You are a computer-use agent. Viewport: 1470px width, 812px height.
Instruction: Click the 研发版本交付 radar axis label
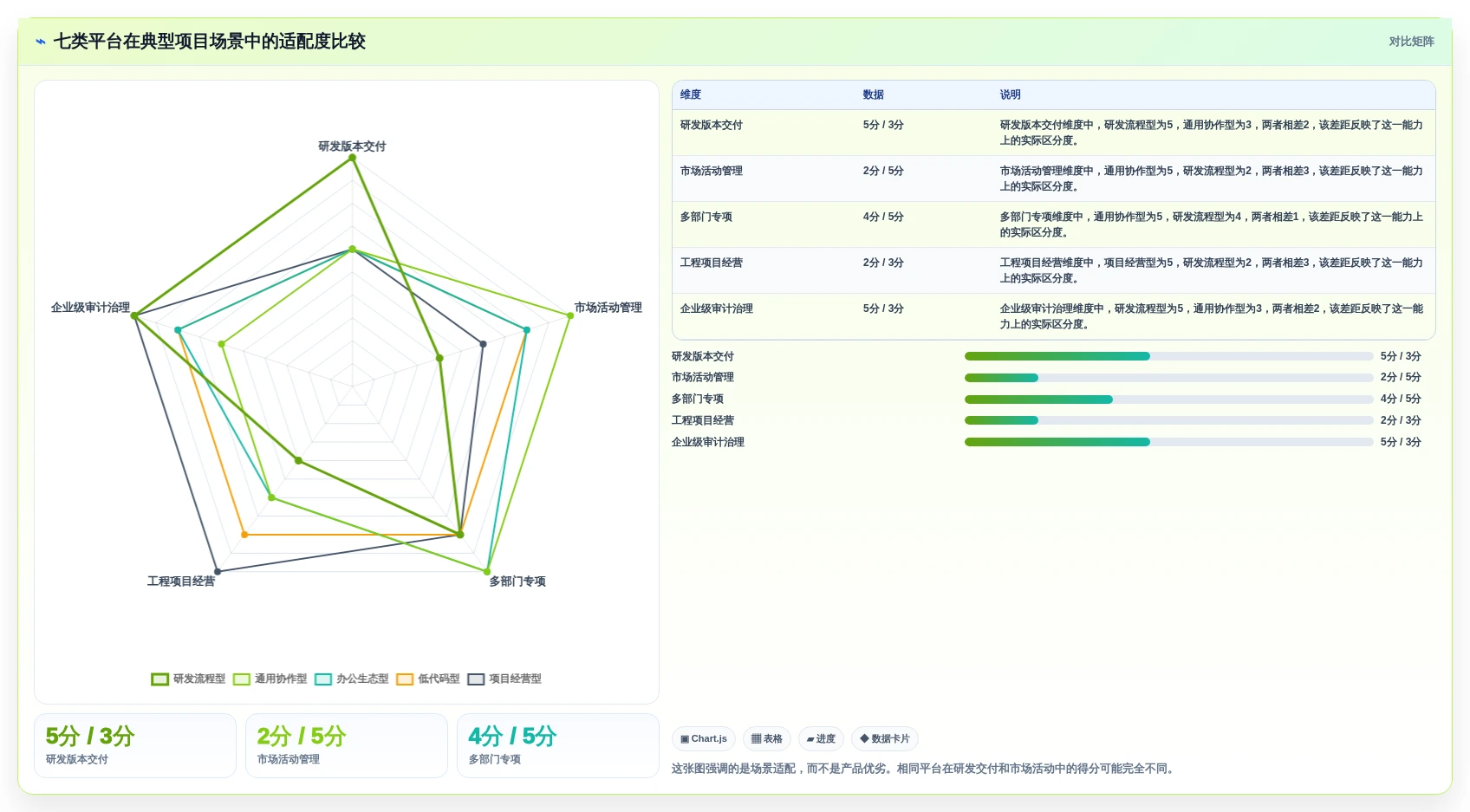(352, 146)
